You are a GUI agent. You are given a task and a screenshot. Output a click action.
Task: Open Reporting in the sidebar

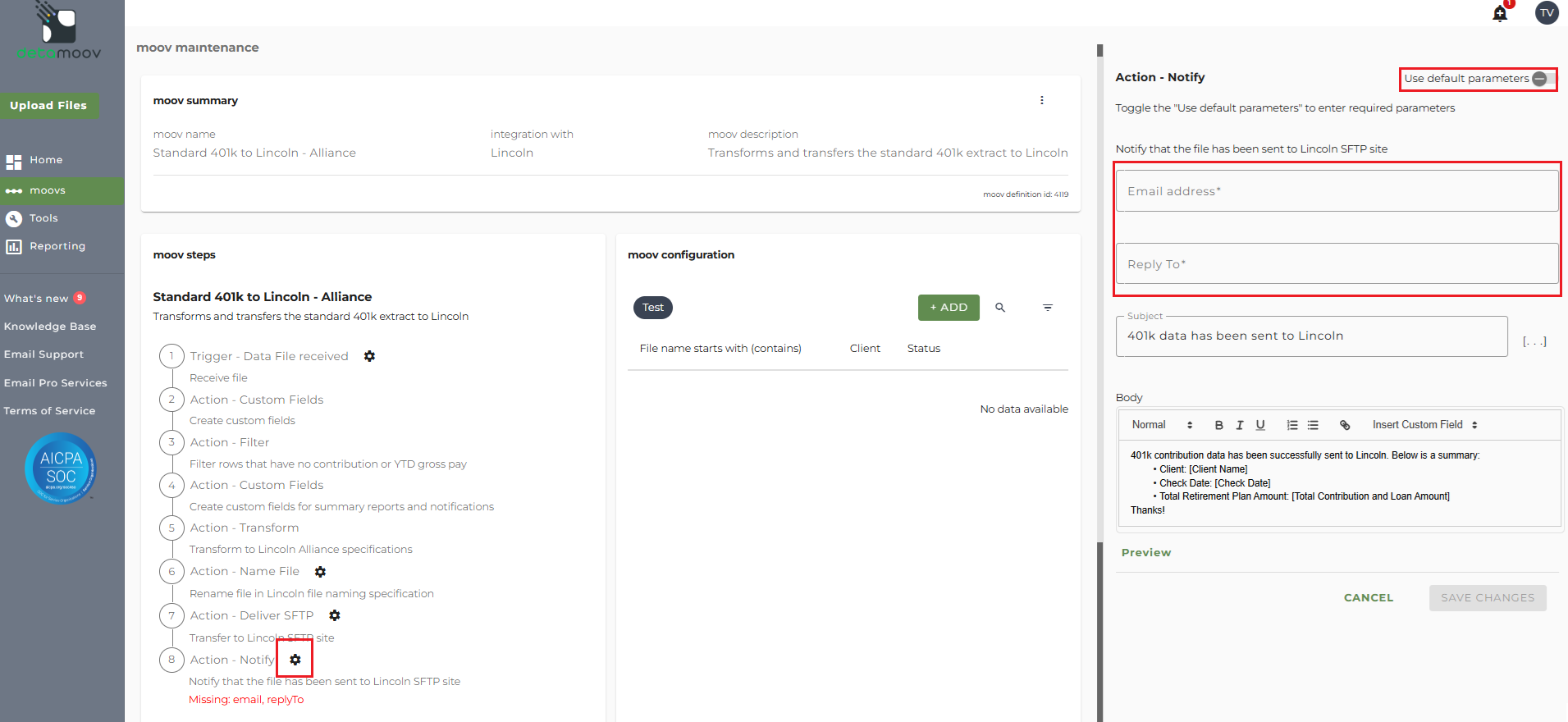57,246
